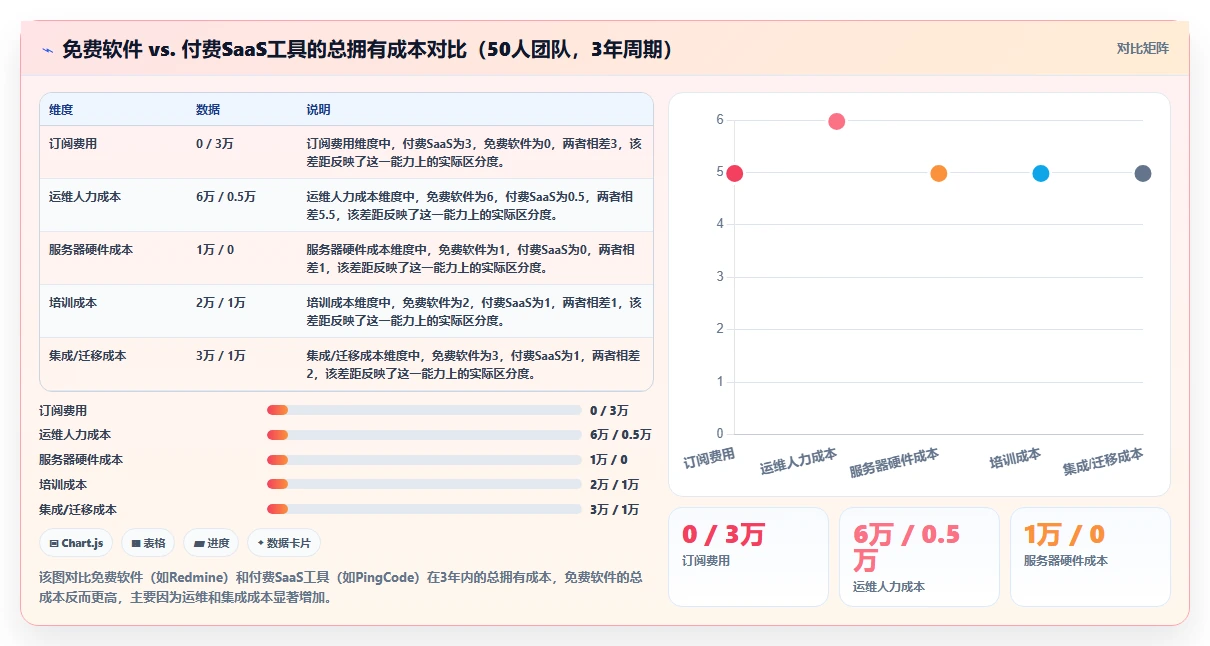Click the 订阅费用 label beside its progress bar

(x=63, y=410)
